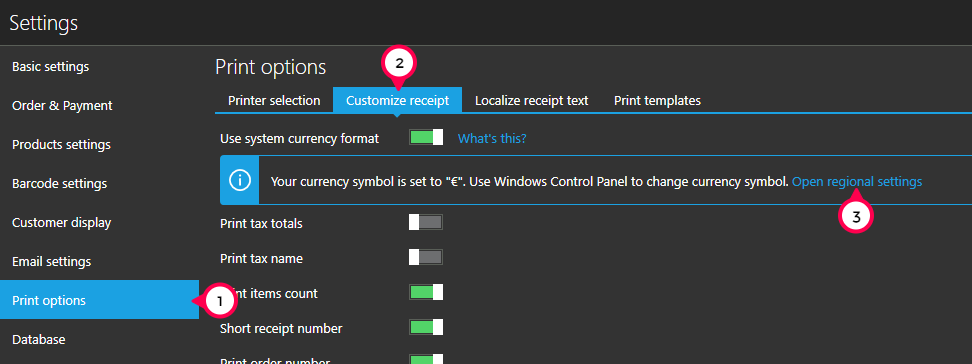Click the "Use system currency format" label
Screen dimensions: 972x364
click(x=299, y=138)
